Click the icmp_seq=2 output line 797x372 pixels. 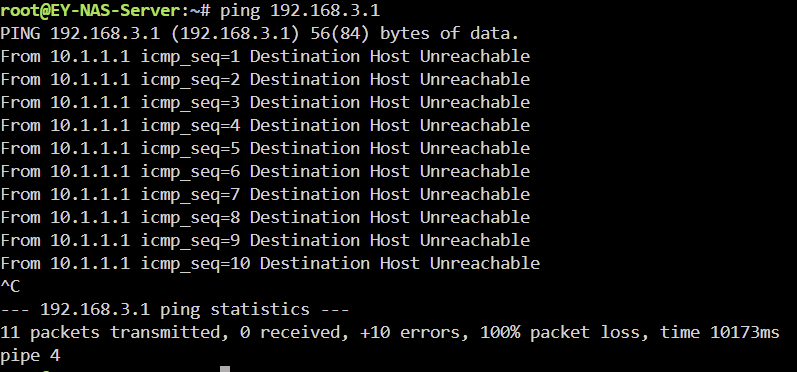265,80
